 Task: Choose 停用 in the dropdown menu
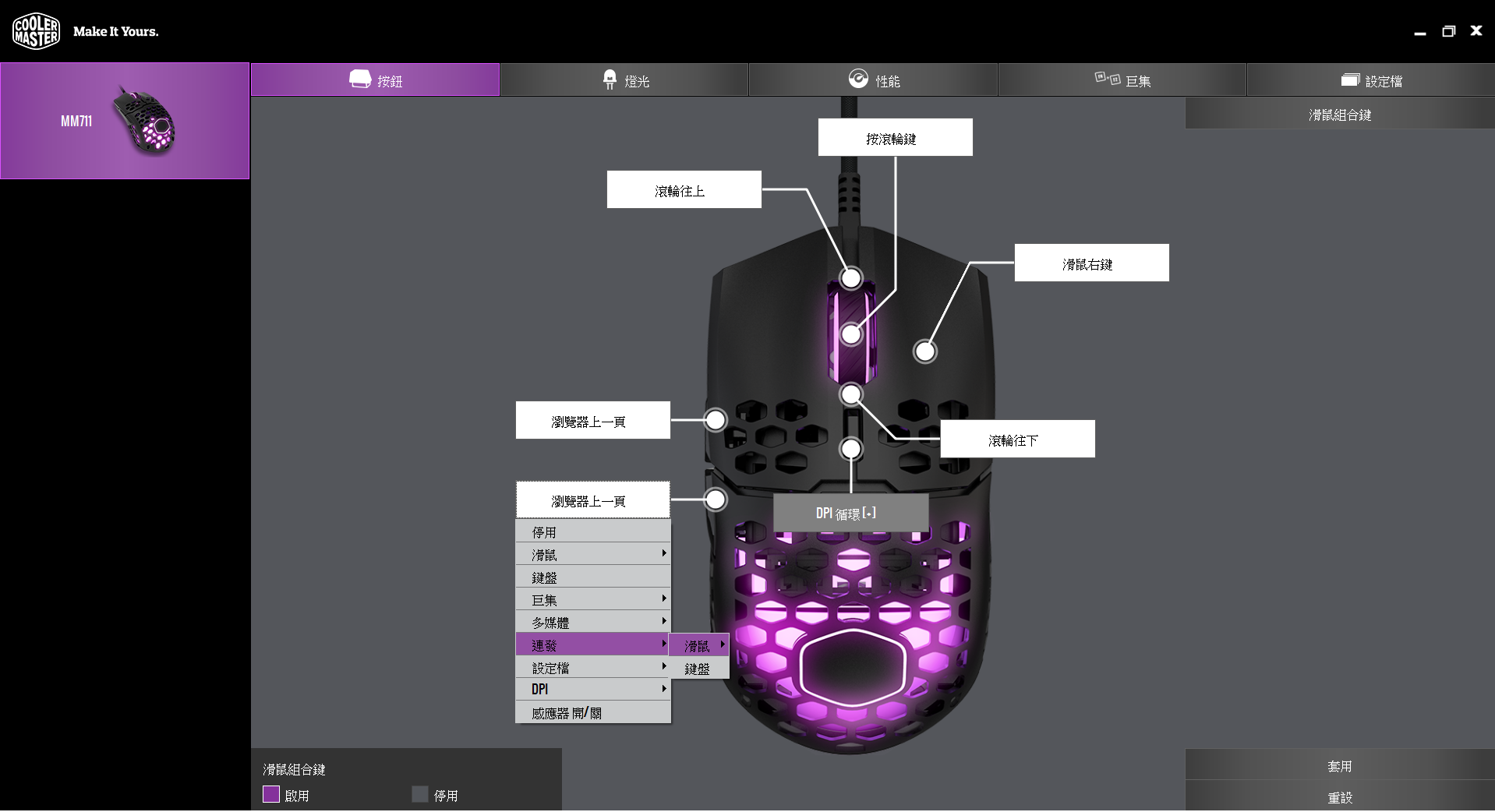click(592, 531)
